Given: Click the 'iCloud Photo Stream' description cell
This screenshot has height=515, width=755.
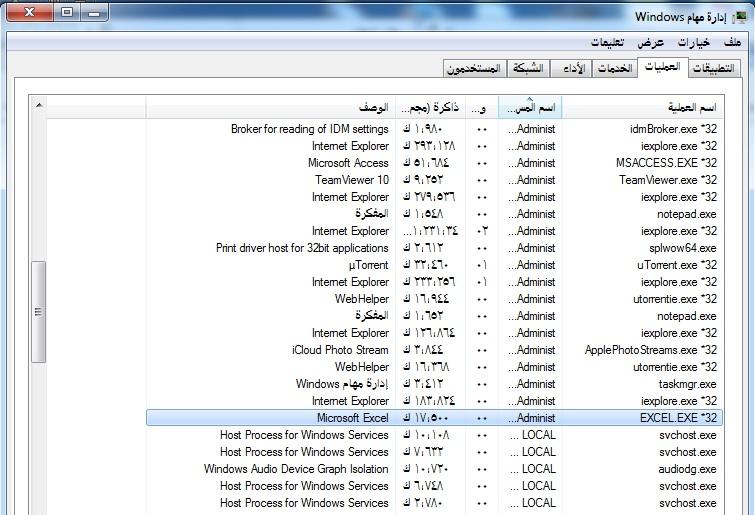Looking at the screenshot, I should [340, 350].
